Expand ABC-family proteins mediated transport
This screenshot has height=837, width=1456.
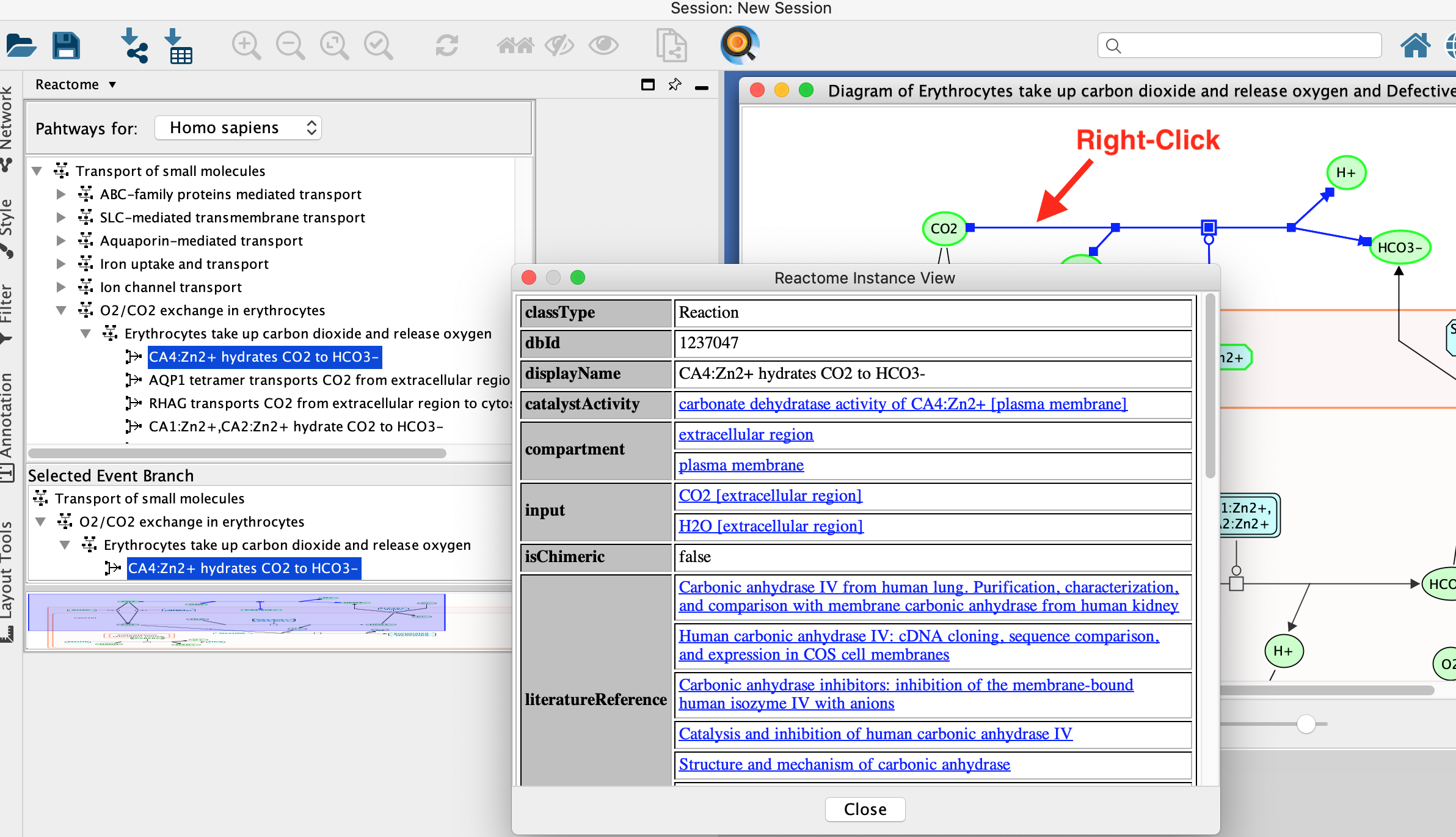pos(61,194)
